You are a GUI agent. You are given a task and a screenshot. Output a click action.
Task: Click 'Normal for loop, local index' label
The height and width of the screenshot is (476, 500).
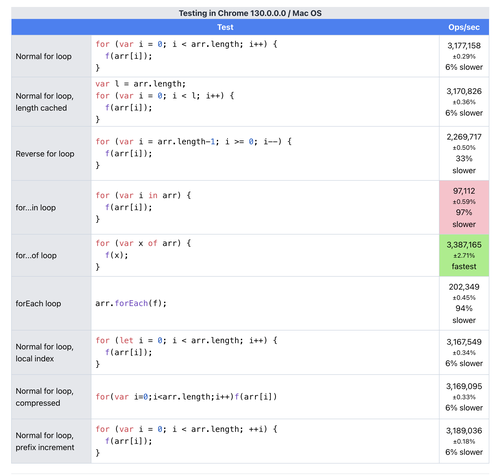[44, 353]
